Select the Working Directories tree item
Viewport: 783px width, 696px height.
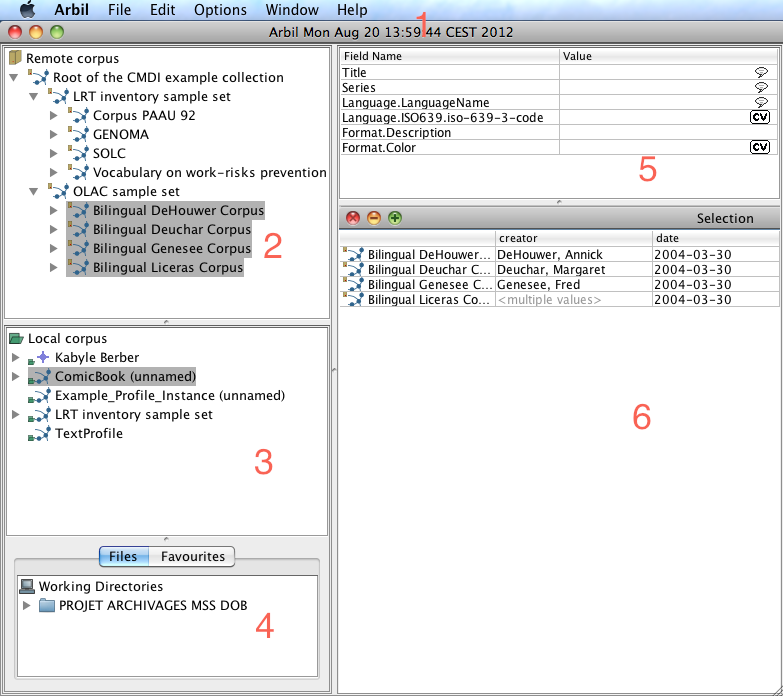click(101, 586)
